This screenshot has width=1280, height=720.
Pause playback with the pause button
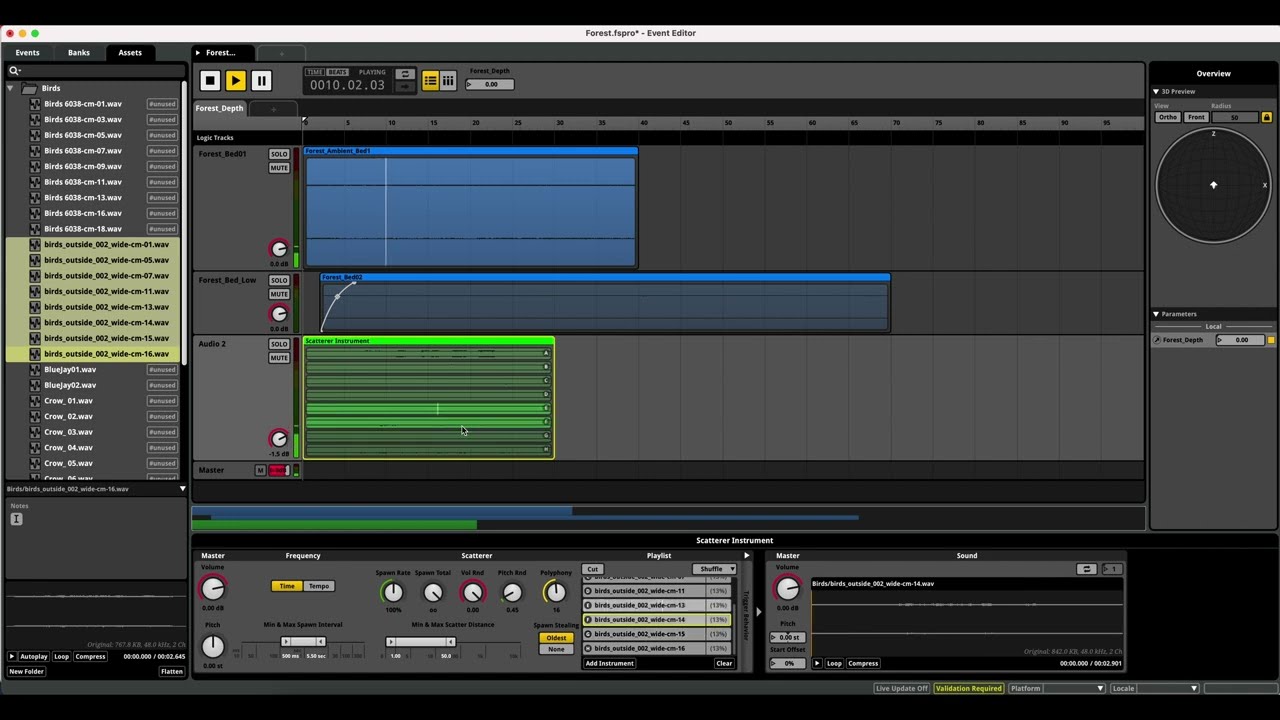pos(261,81)
